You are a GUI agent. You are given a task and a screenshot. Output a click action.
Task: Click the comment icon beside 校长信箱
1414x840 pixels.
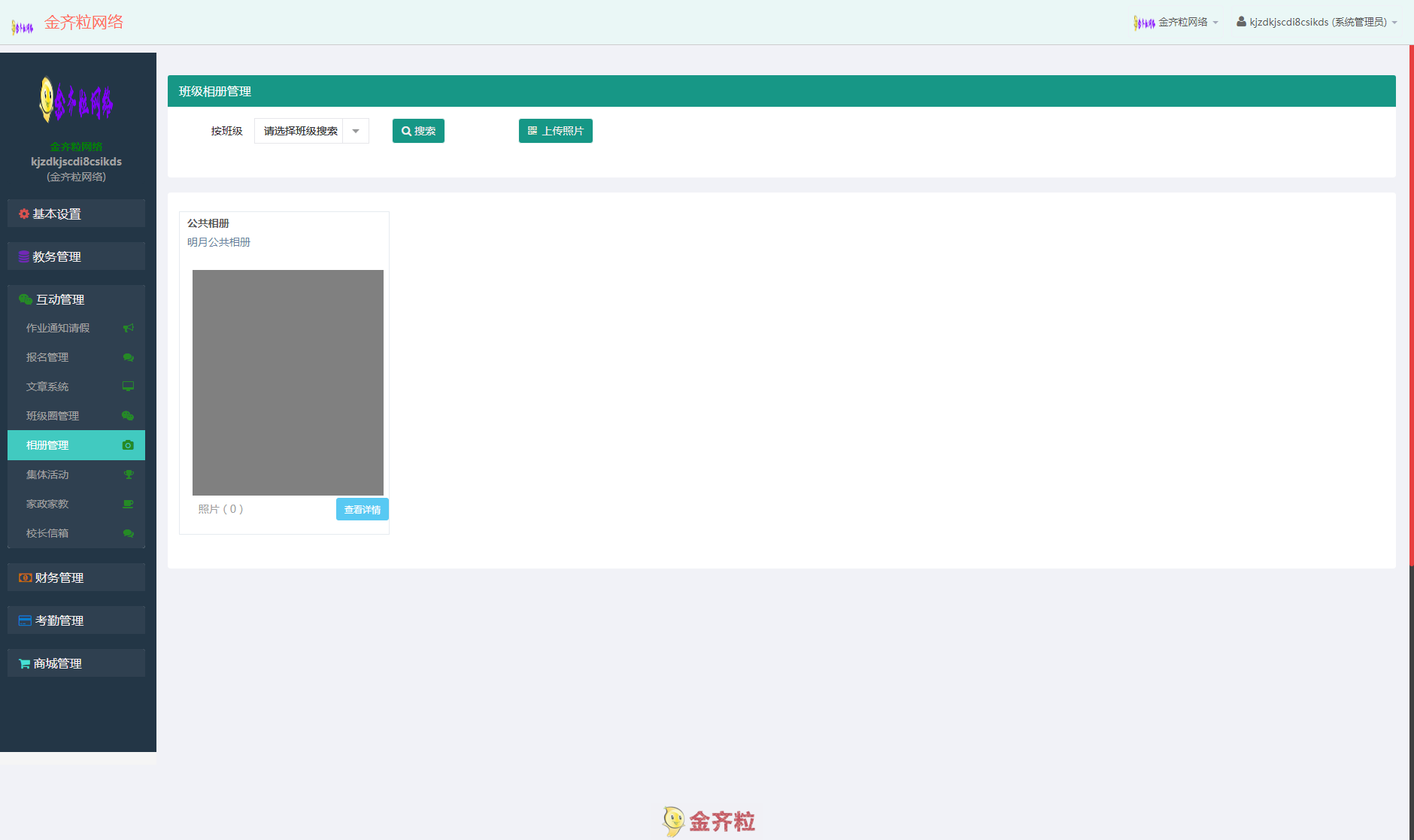pyautogui.click(x=128, y=533)
